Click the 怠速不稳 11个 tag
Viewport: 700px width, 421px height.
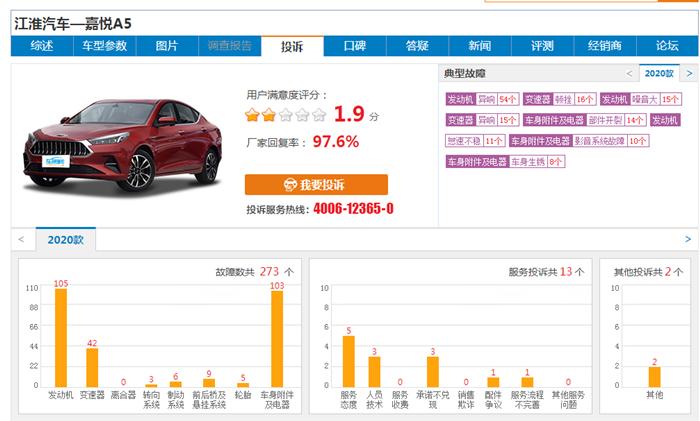click(475, 141)
